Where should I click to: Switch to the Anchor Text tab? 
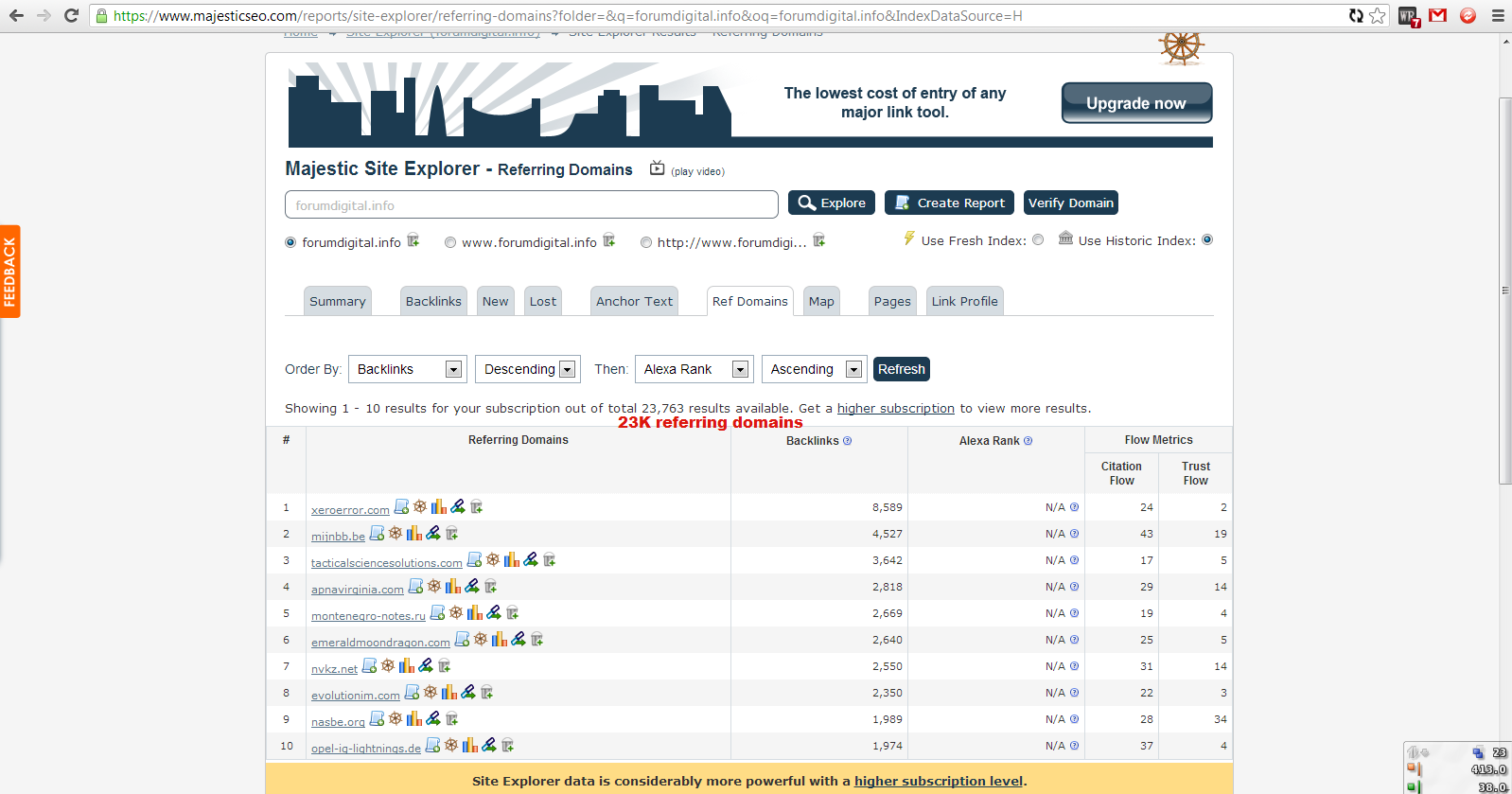pos(634,301)
